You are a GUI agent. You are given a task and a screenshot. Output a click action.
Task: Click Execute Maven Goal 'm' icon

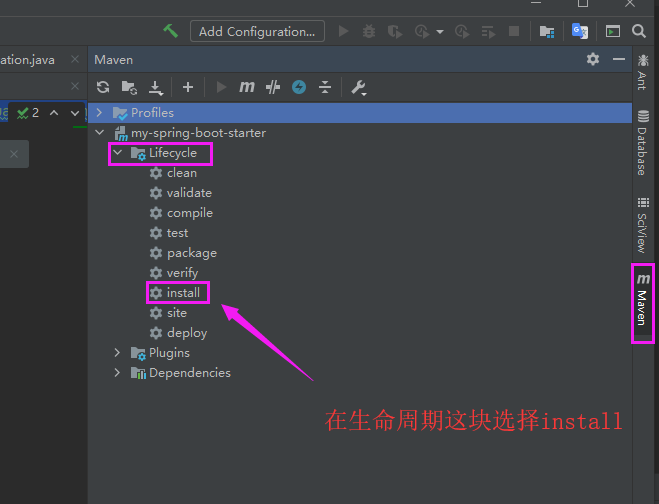[247, 87]
